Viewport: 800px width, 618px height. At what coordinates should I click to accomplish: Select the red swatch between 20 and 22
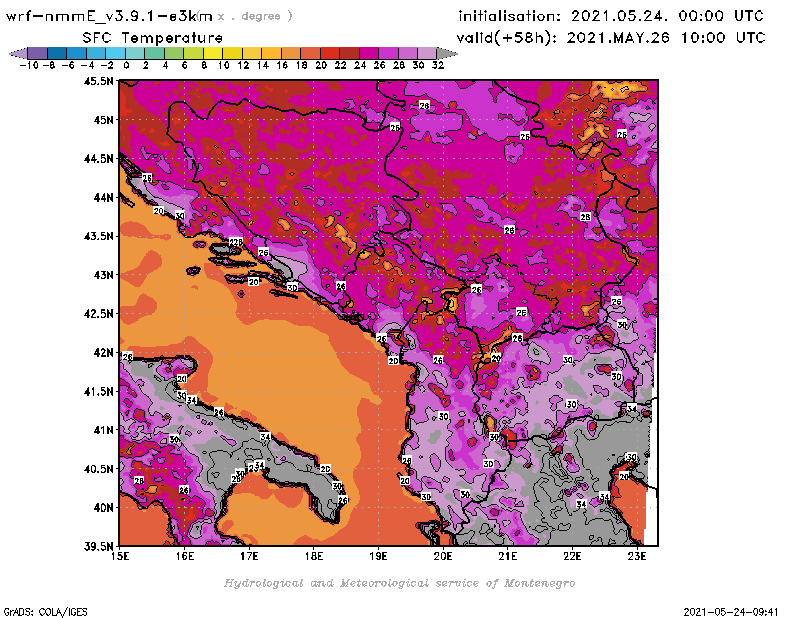coord(330,53)
